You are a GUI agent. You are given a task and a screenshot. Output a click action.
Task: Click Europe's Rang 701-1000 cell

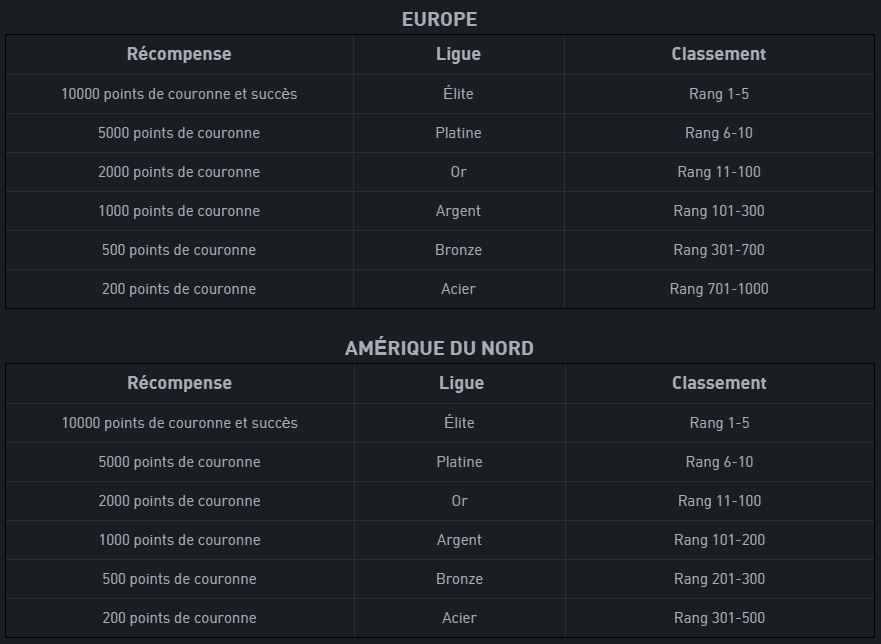(719, 289)
